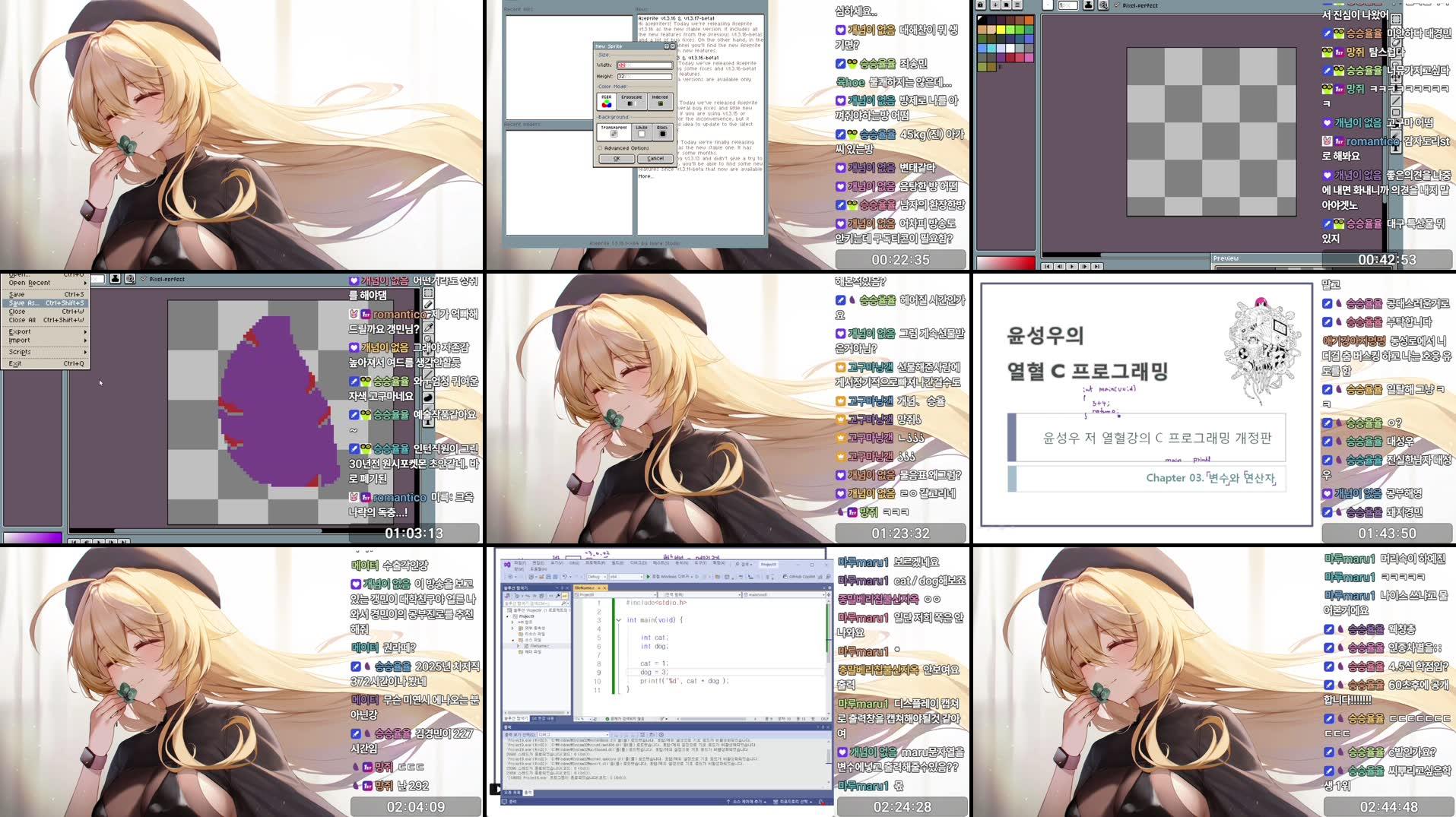Image resolution: width=1456 pixels, height=817 pixels.
Task: Click the sort colors arrow icon above the palette
Action: [995, 5]
